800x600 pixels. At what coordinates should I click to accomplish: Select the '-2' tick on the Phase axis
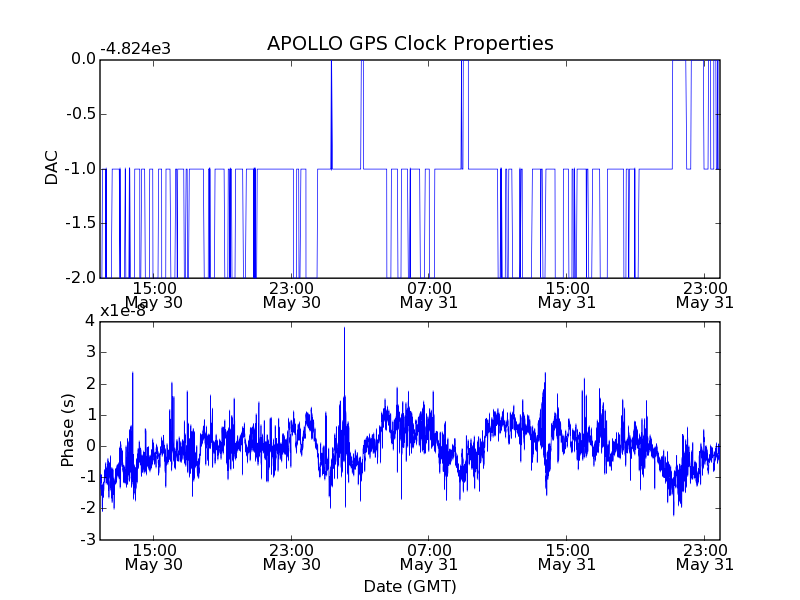[x=88, y=508]
